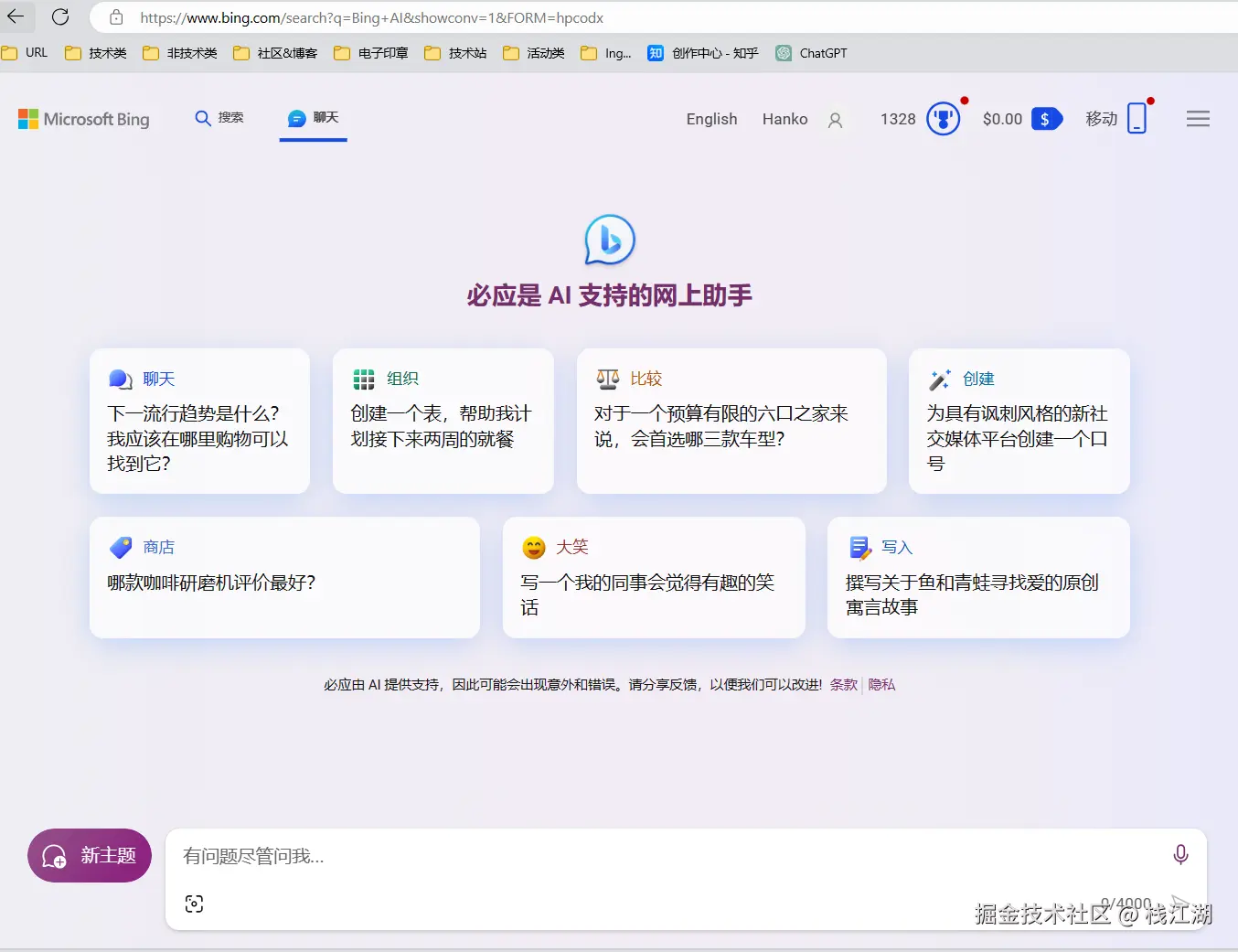This screenshot has height=952, width=1238.
Task: Click the laughing emoji 大笑 icon
Action: [x=534, y=547]
